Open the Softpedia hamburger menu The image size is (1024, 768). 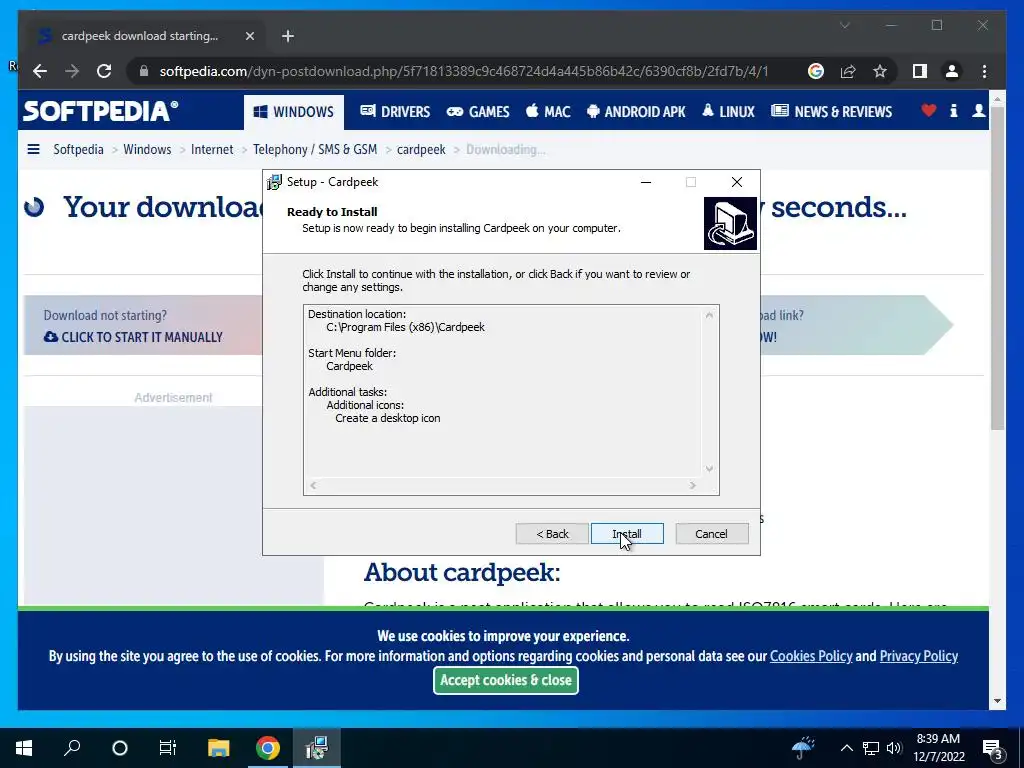click(33, 150)
